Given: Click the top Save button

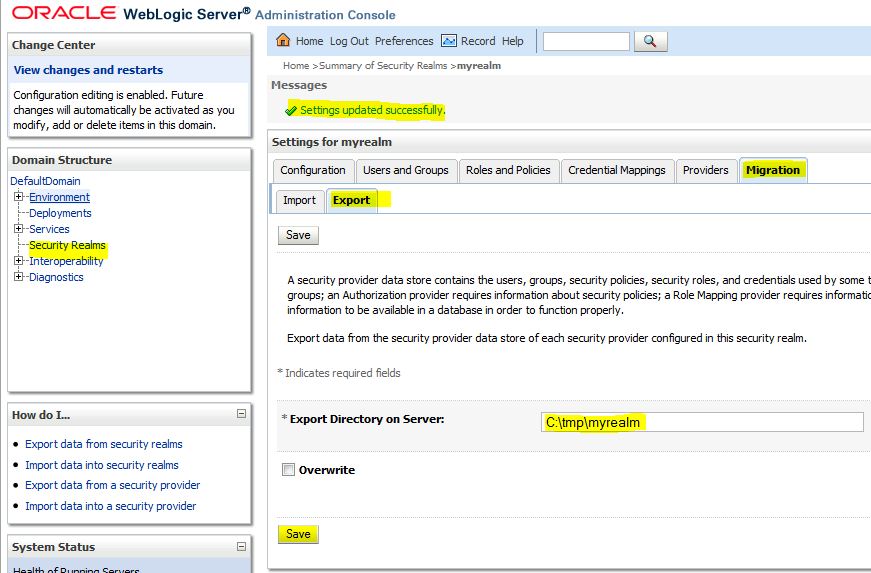Looking at the screenshot, I should tap(298, 235).
